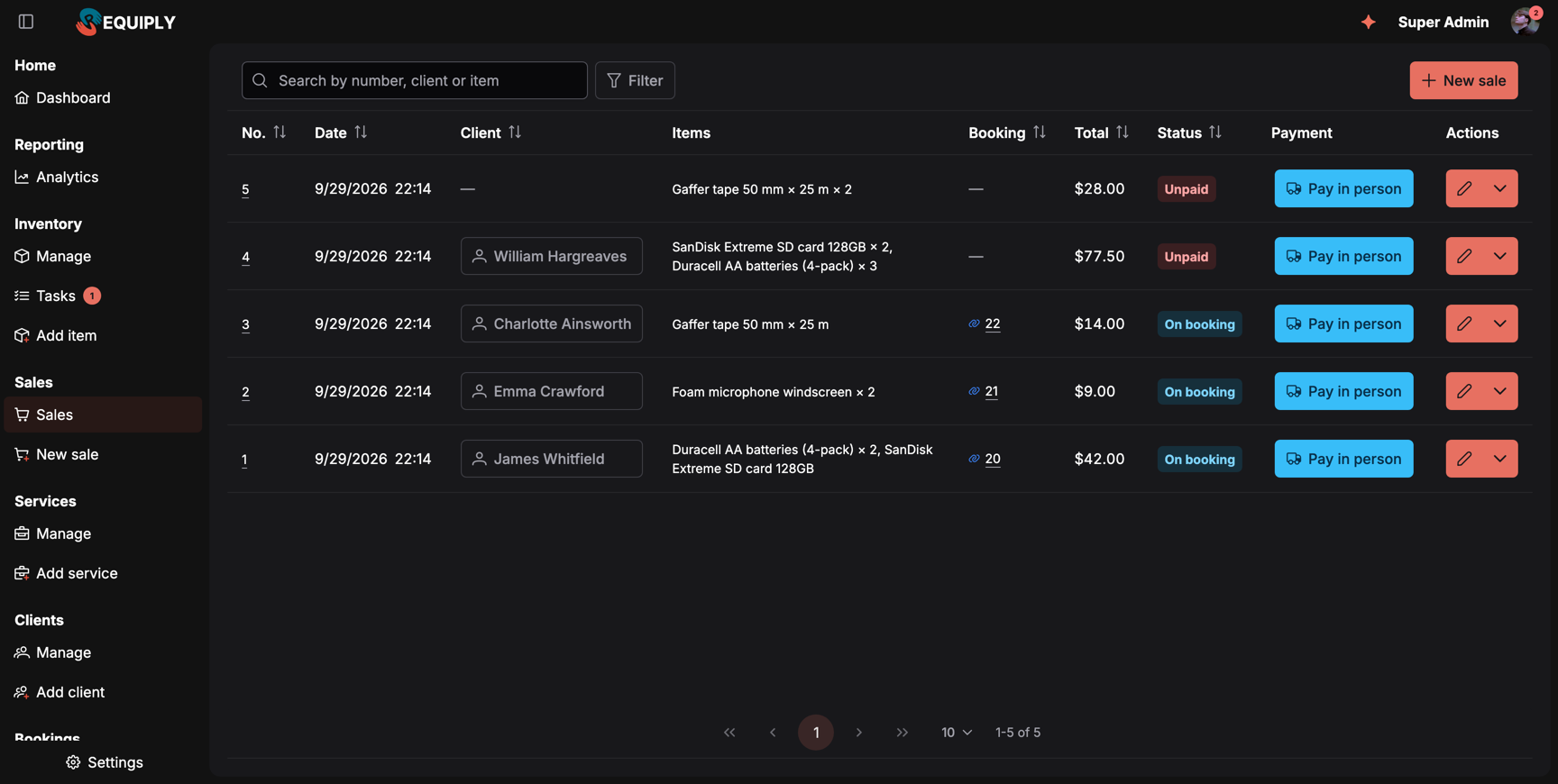Viewport: 1558px width, 784px height.
Task: Expand actions dropdown for William Hargreaves sale
Action: pyautogui.click(x=1500, y=256)
